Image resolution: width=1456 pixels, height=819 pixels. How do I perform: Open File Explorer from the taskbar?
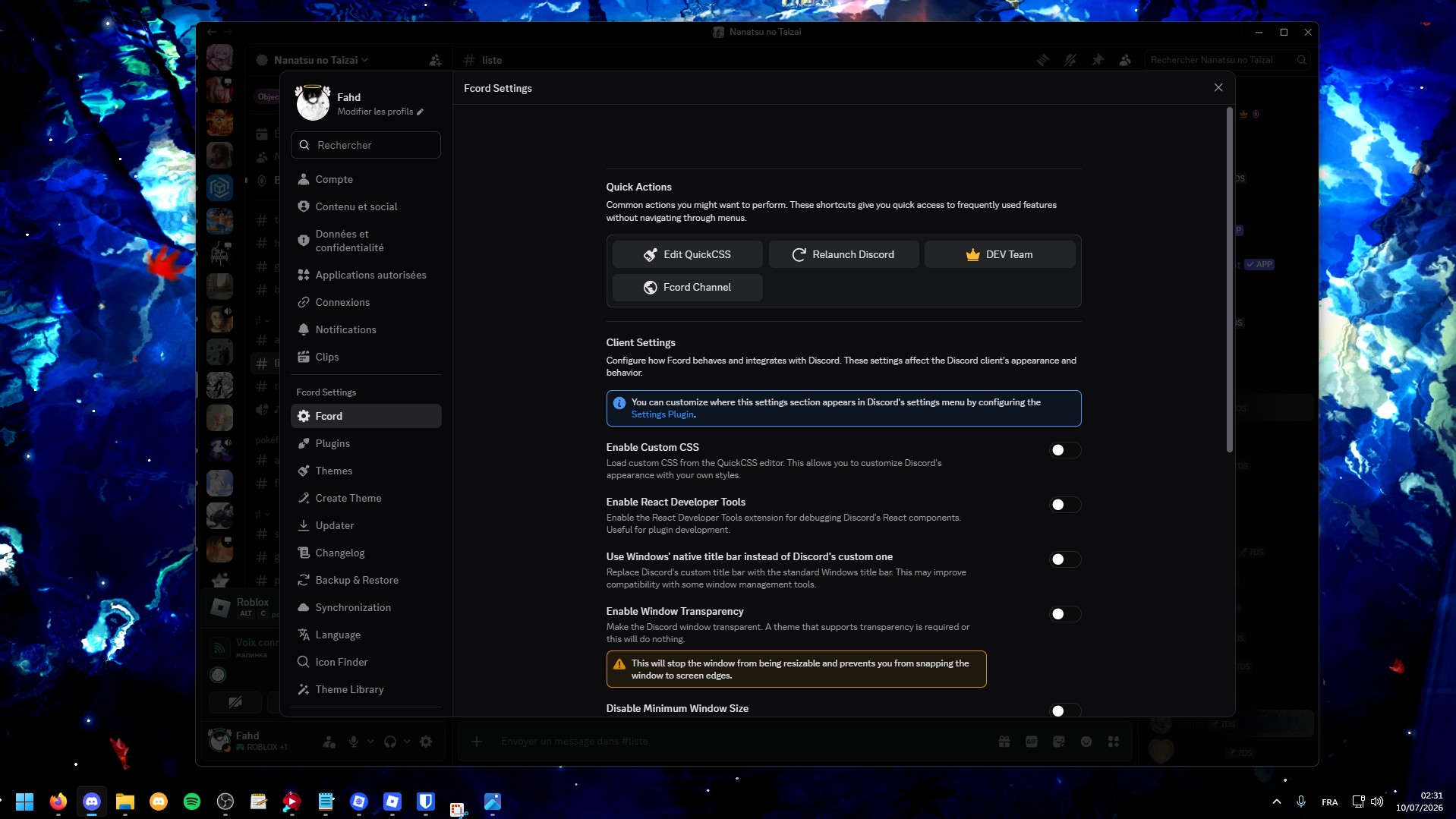point(125,802)
